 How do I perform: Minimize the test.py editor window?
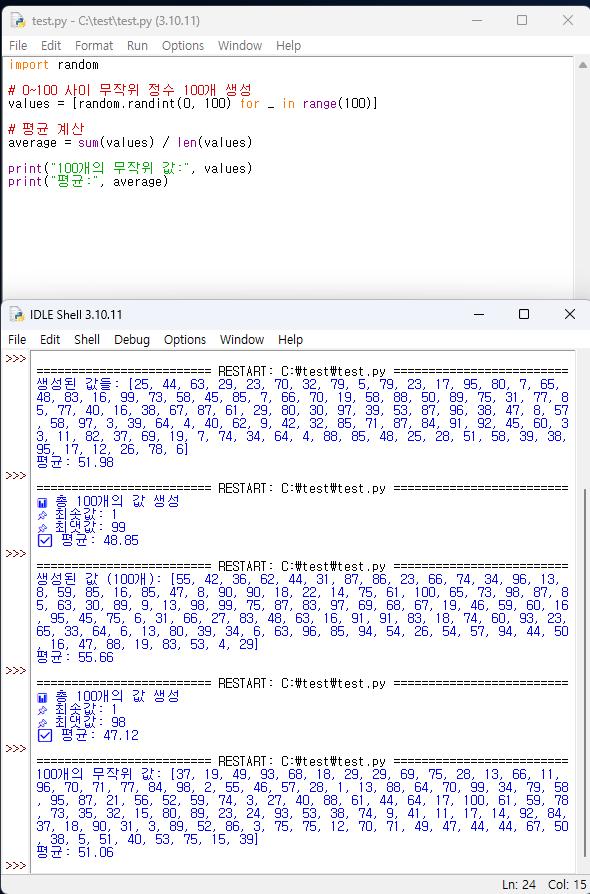click(477, 21)
